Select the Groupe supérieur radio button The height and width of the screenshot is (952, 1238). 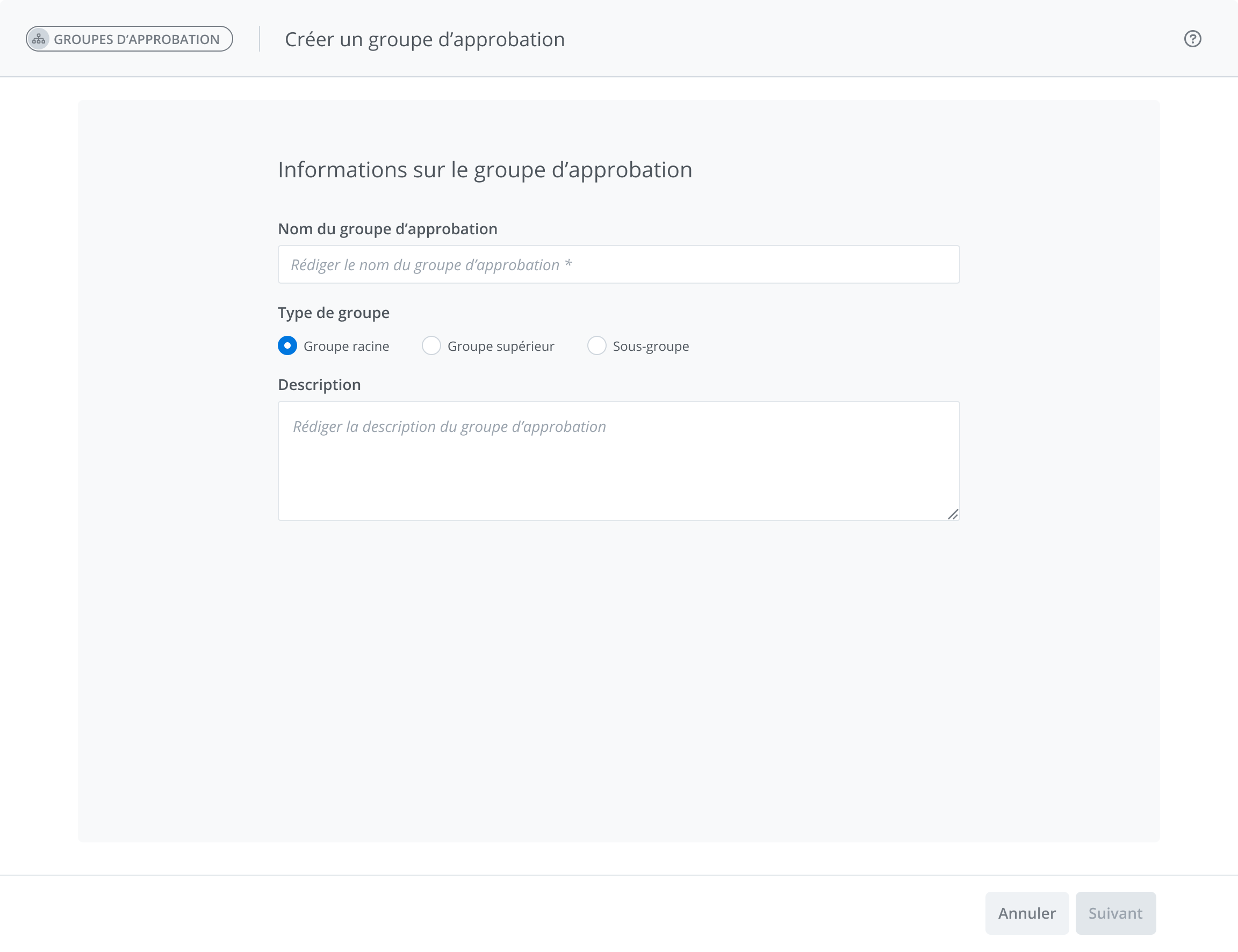431,345
